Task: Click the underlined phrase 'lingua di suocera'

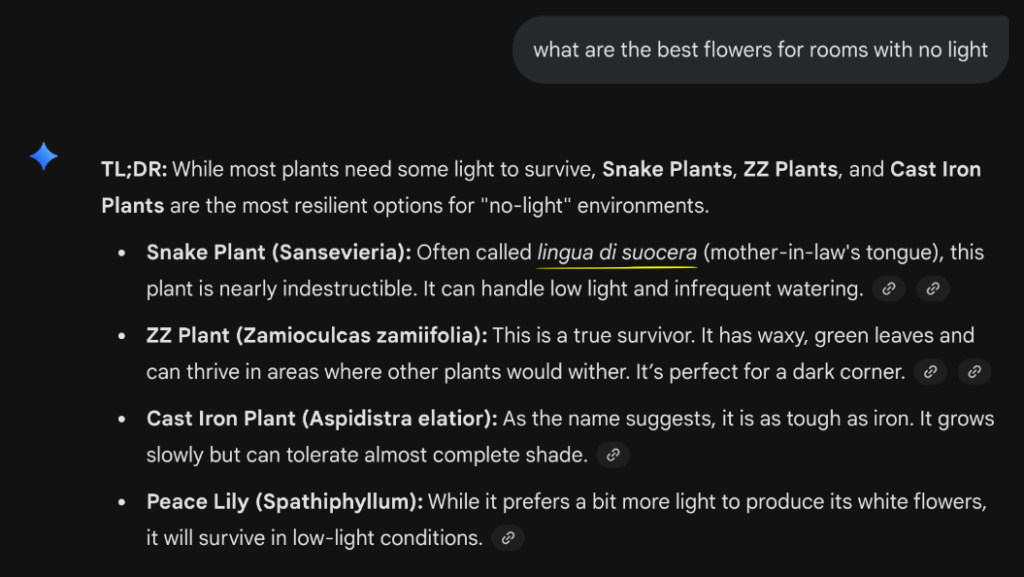Action: (615, 252)
